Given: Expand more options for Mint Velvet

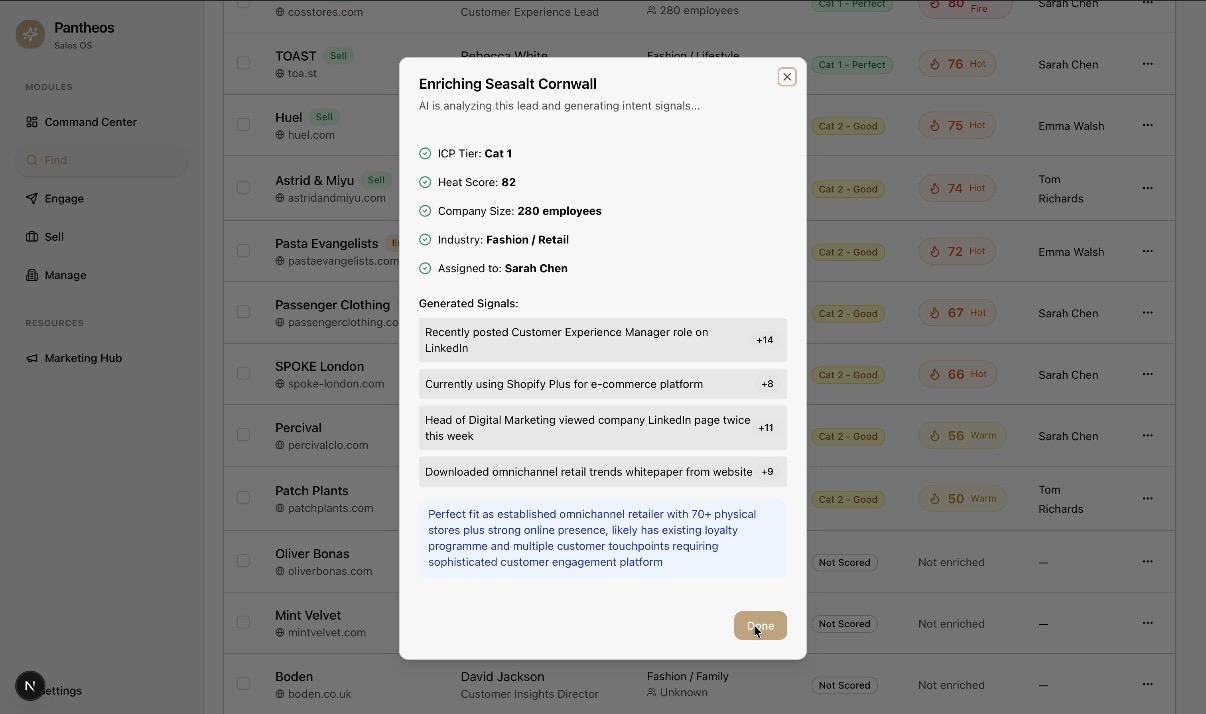Looking at the screenshot, I should (1147, 623).
